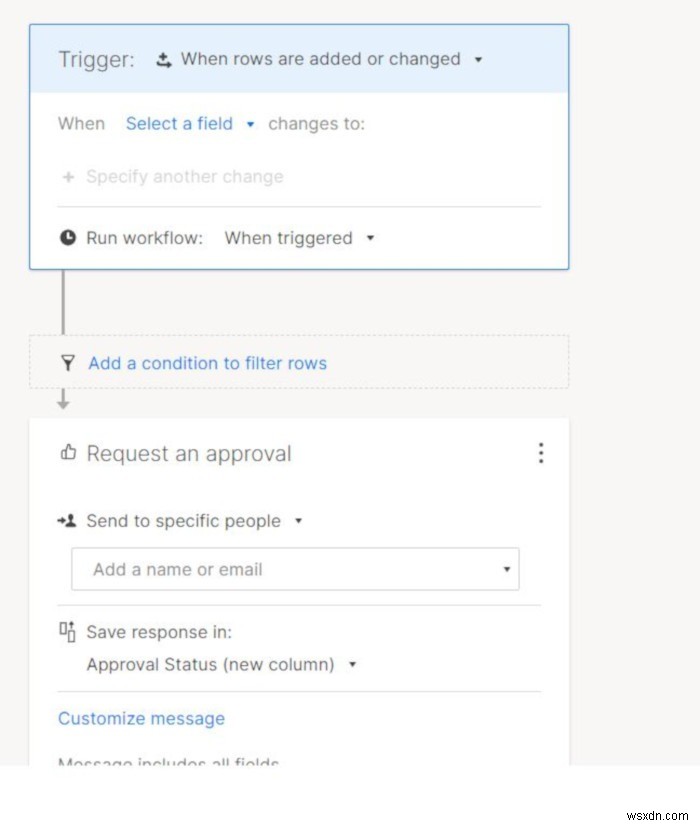This screenshot has height=826, width=700.
Task: Expand the trigger type dropdown arrow
Action: pos(478,60)
